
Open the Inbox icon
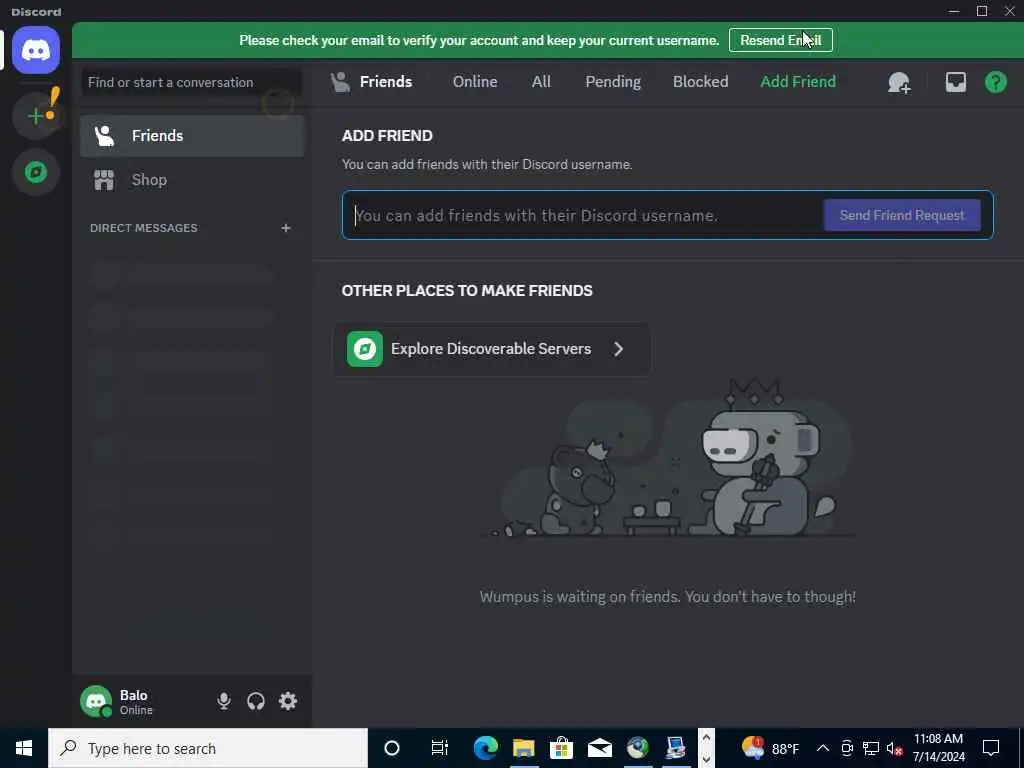(955, 82)
